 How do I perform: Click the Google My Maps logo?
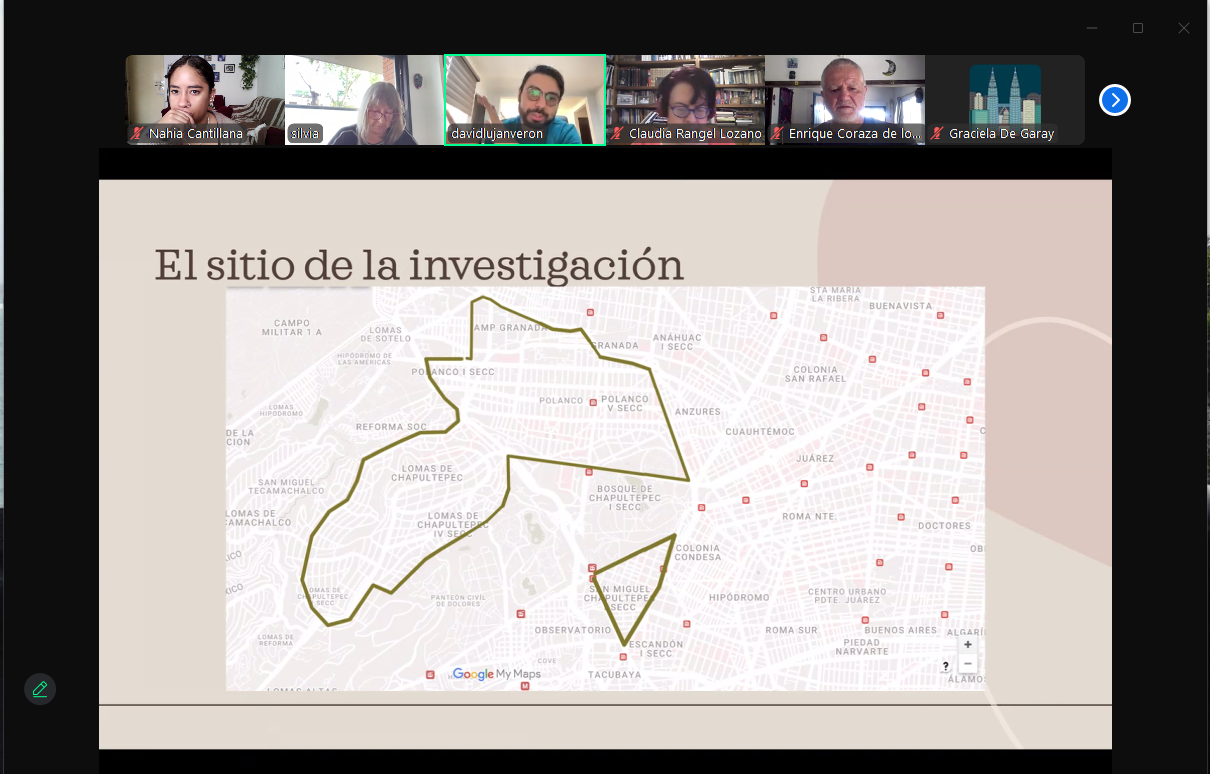coord(496,674)
